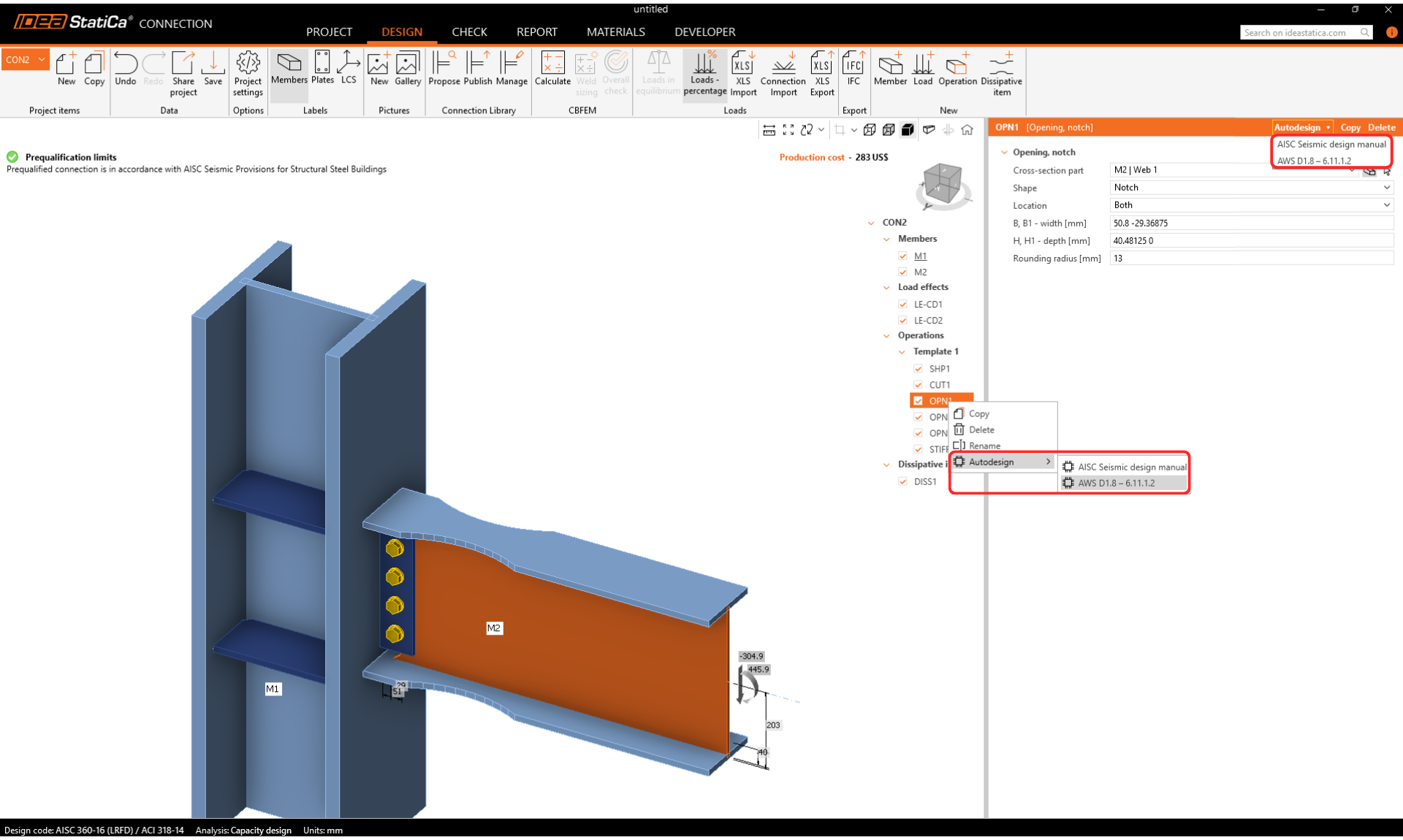This screenshot has width=1403, height=840.
Task: Open the Shape dropdown set to Notch
Action: (1251, 188)
